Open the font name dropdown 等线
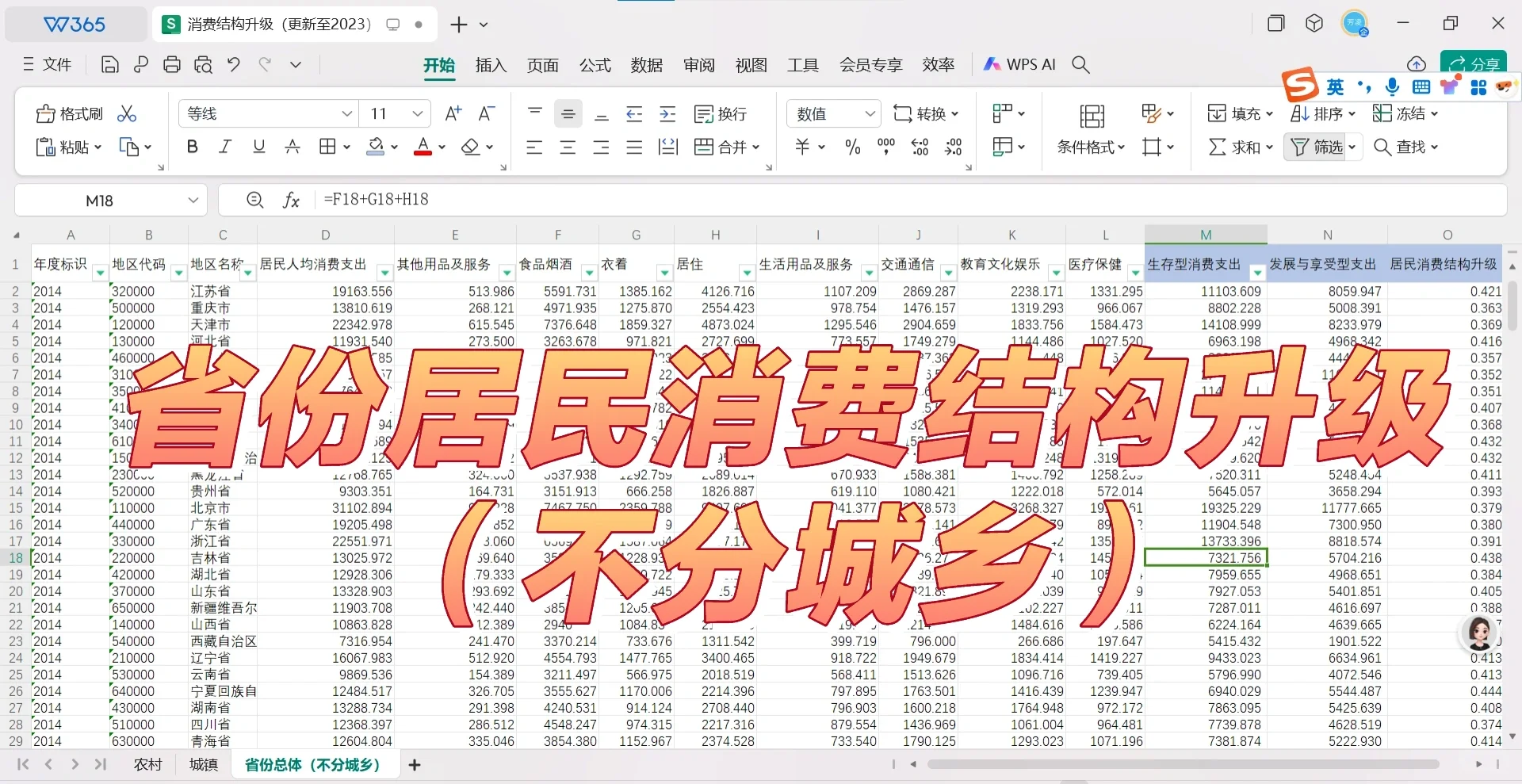 pyautogui.click(x=346, y=114)
